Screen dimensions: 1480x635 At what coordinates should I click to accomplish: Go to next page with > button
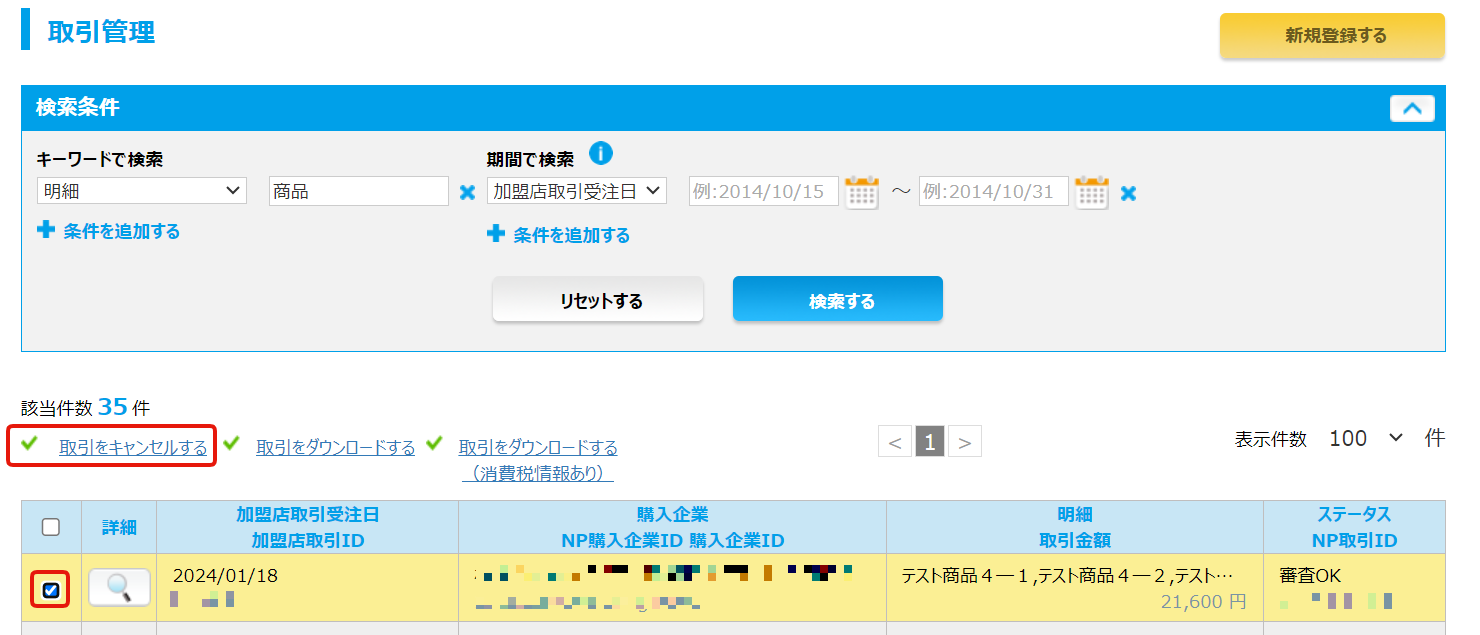965,442
